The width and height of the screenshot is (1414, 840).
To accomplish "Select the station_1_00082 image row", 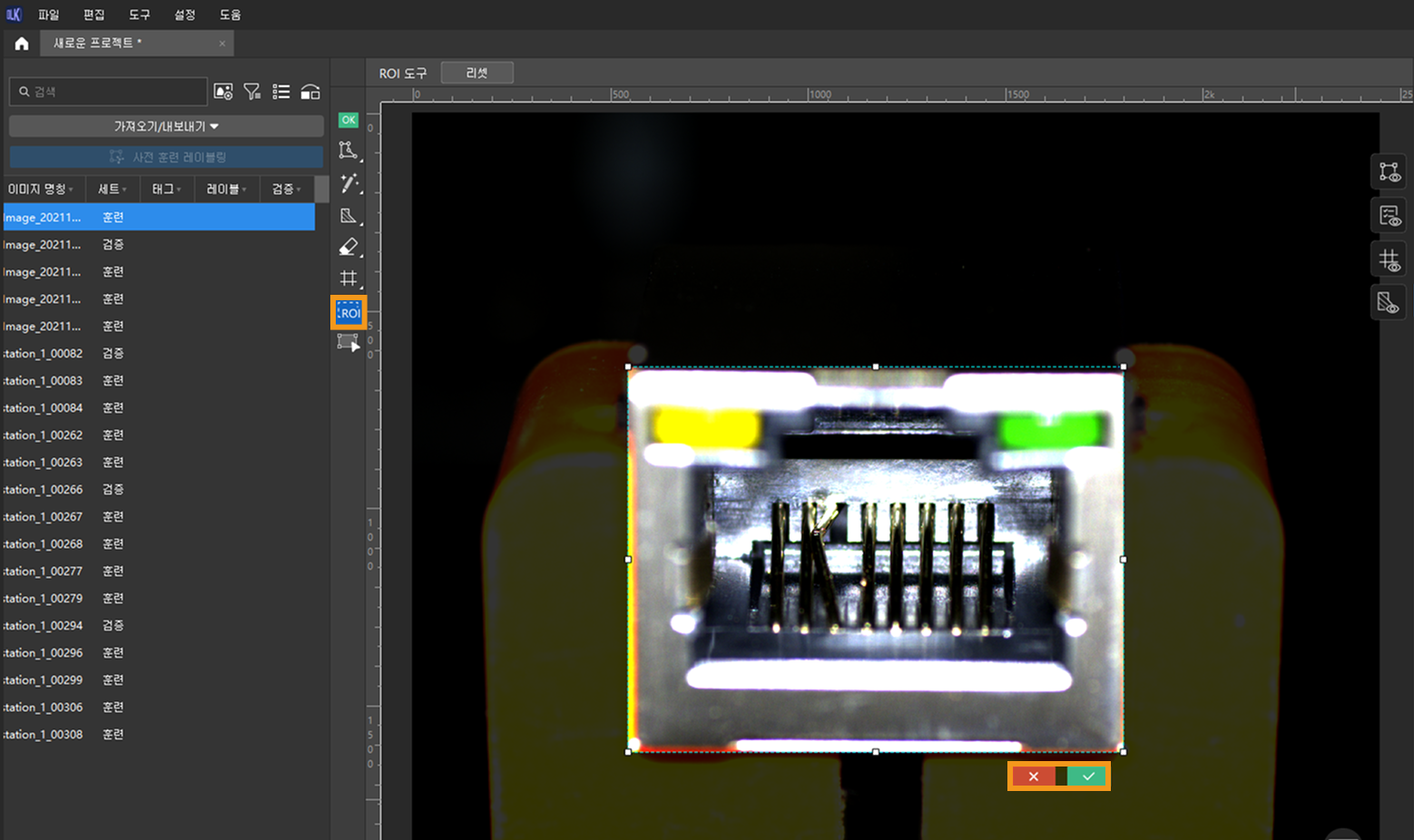I will 159,353.
